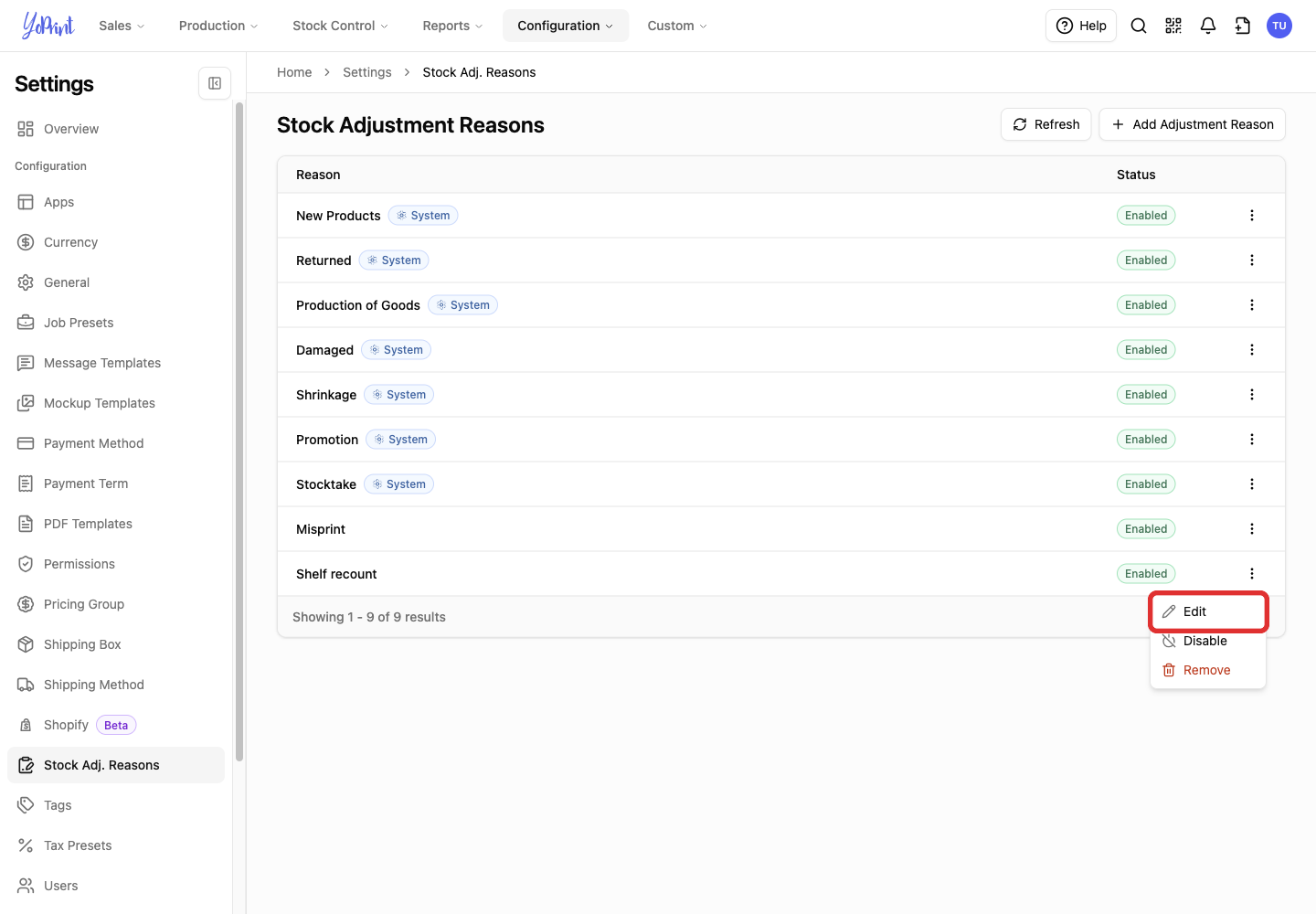Go to Settings breadcrumb link
This screenshot has width=1316, height=914.
point(367,72)
